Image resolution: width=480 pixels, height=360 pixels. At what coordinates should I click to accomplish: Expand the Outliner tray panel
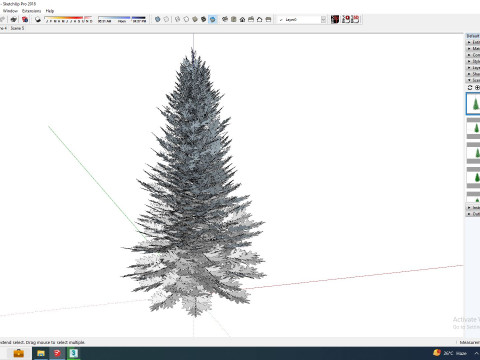tap(473, 214)
